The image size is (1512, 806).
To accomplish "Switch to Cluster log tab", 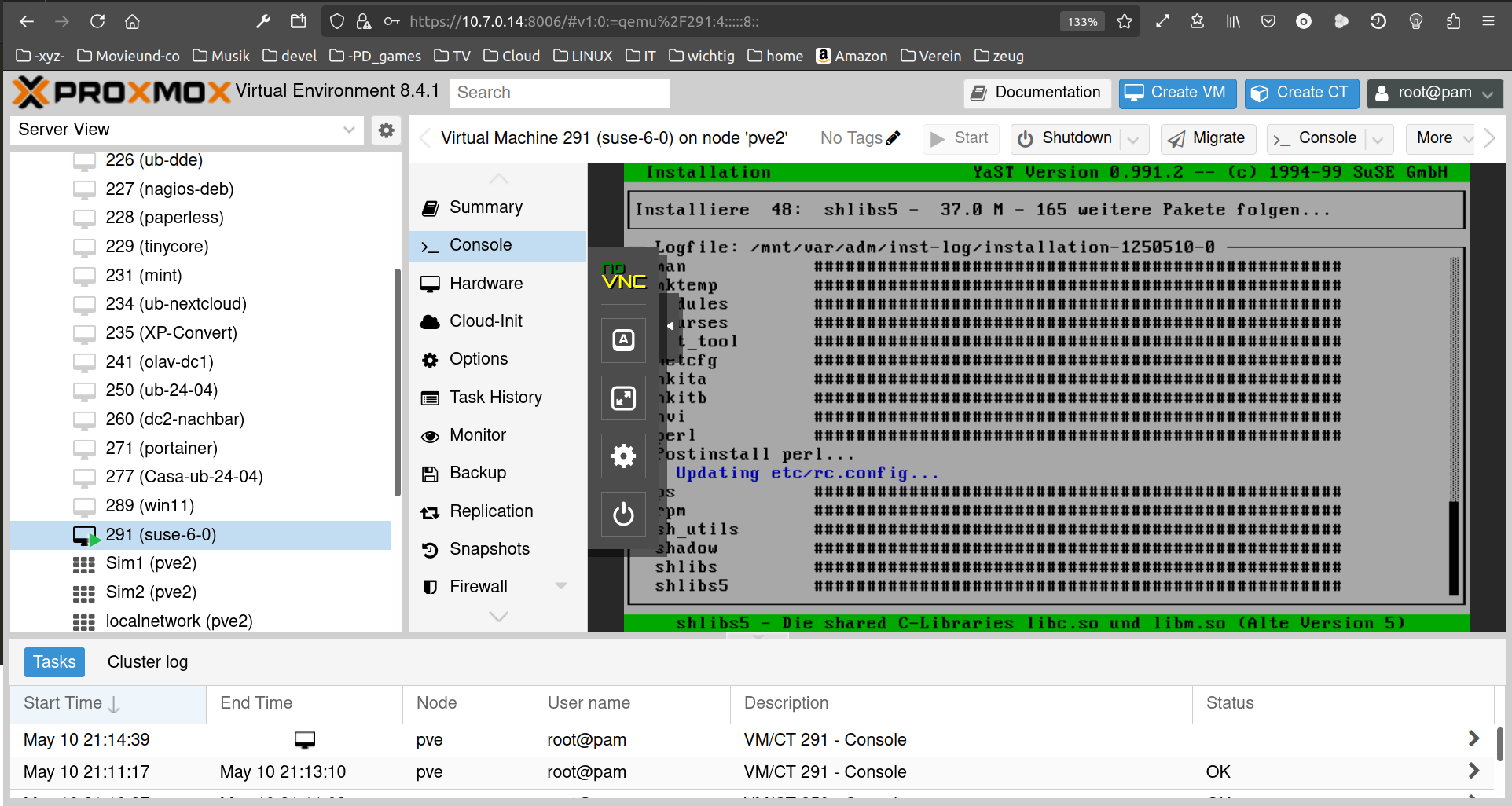I will tap(148, 662).
